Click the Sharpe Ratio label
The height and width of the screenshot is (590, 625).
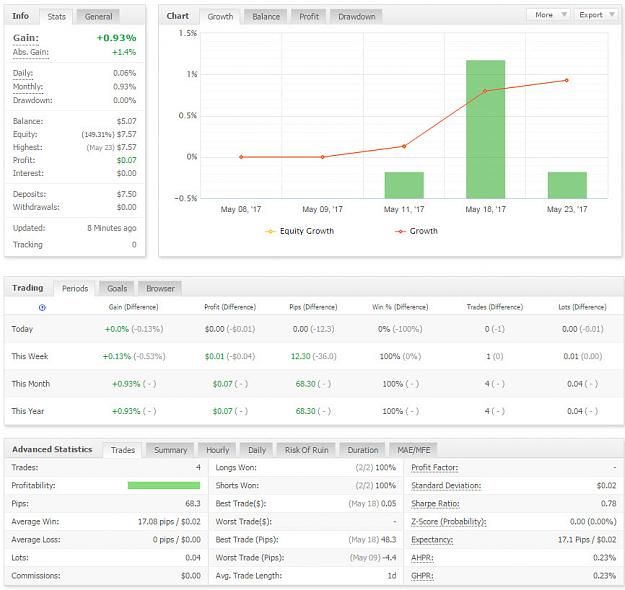coord(435,503)
